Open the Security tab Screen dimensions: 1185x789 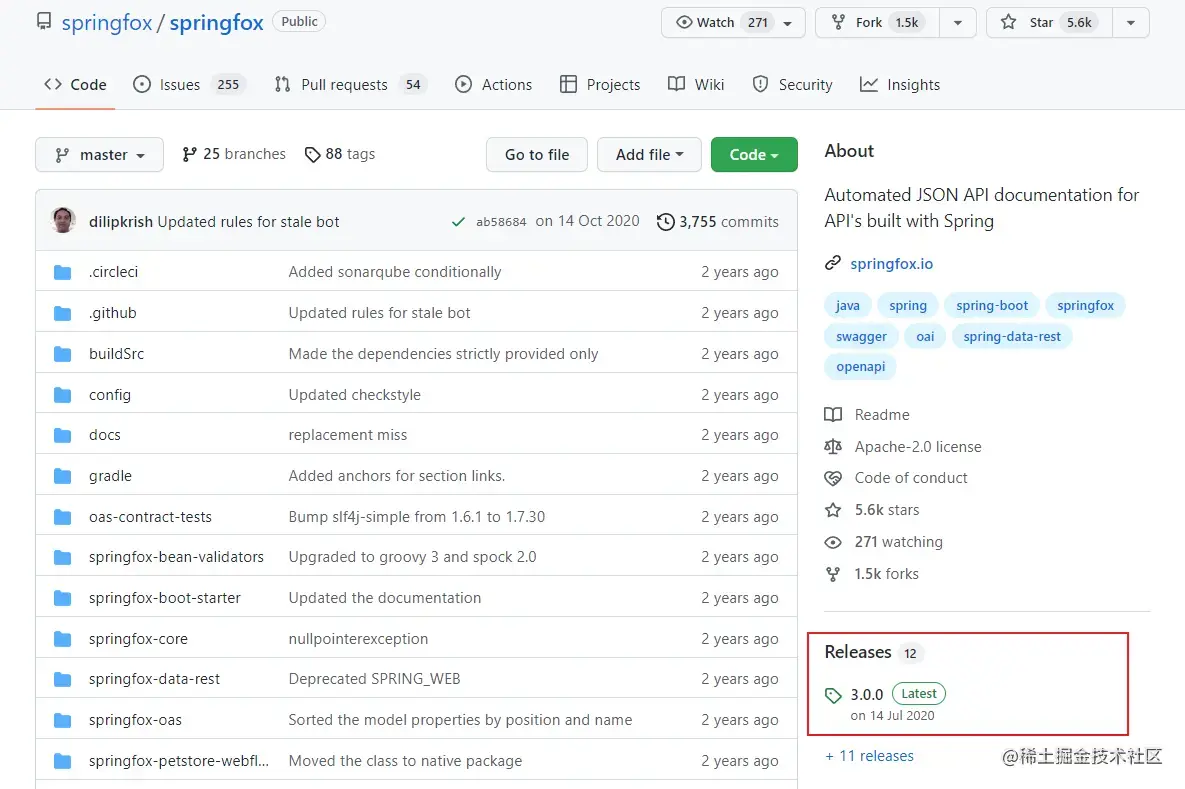click(x=792, y=85)
